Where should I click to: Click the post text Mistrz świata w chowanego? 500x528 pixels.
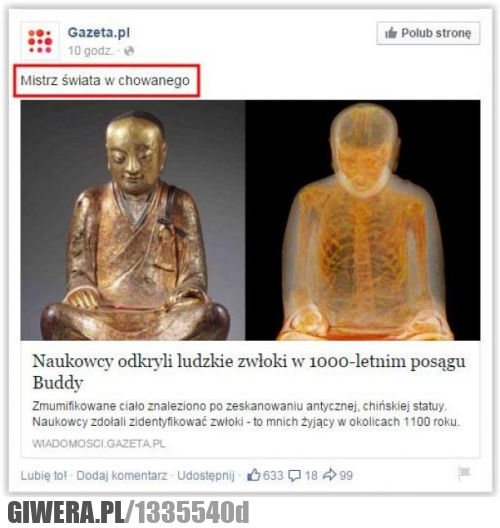(x=105, y=81)
